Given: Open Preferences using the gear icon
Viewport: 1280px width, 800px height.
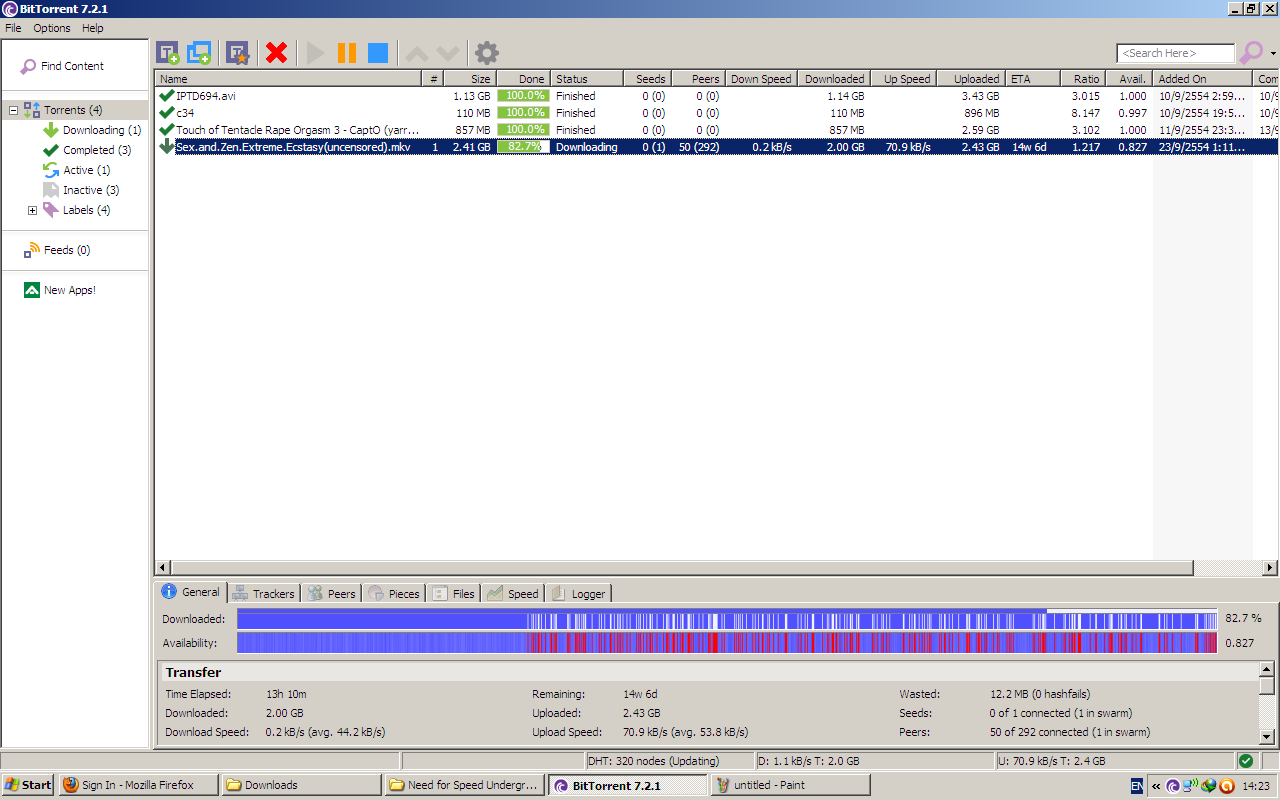Looking at the screenshot, I should pyautogui.click(x=486, y=53).
